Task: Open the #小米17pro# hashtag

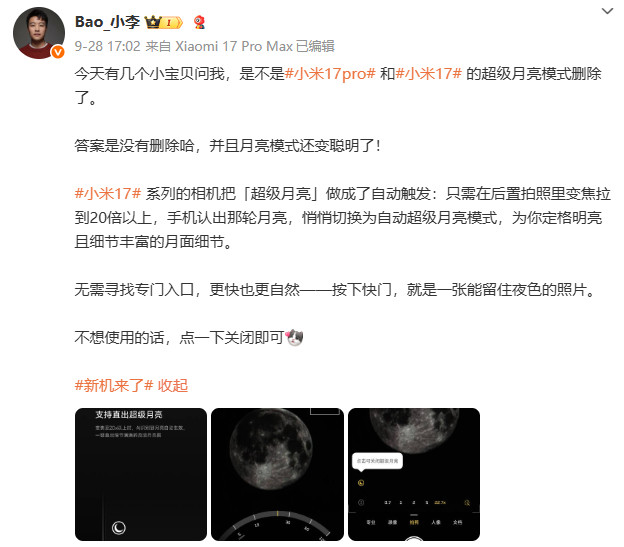Action: (x=330, y=74)
